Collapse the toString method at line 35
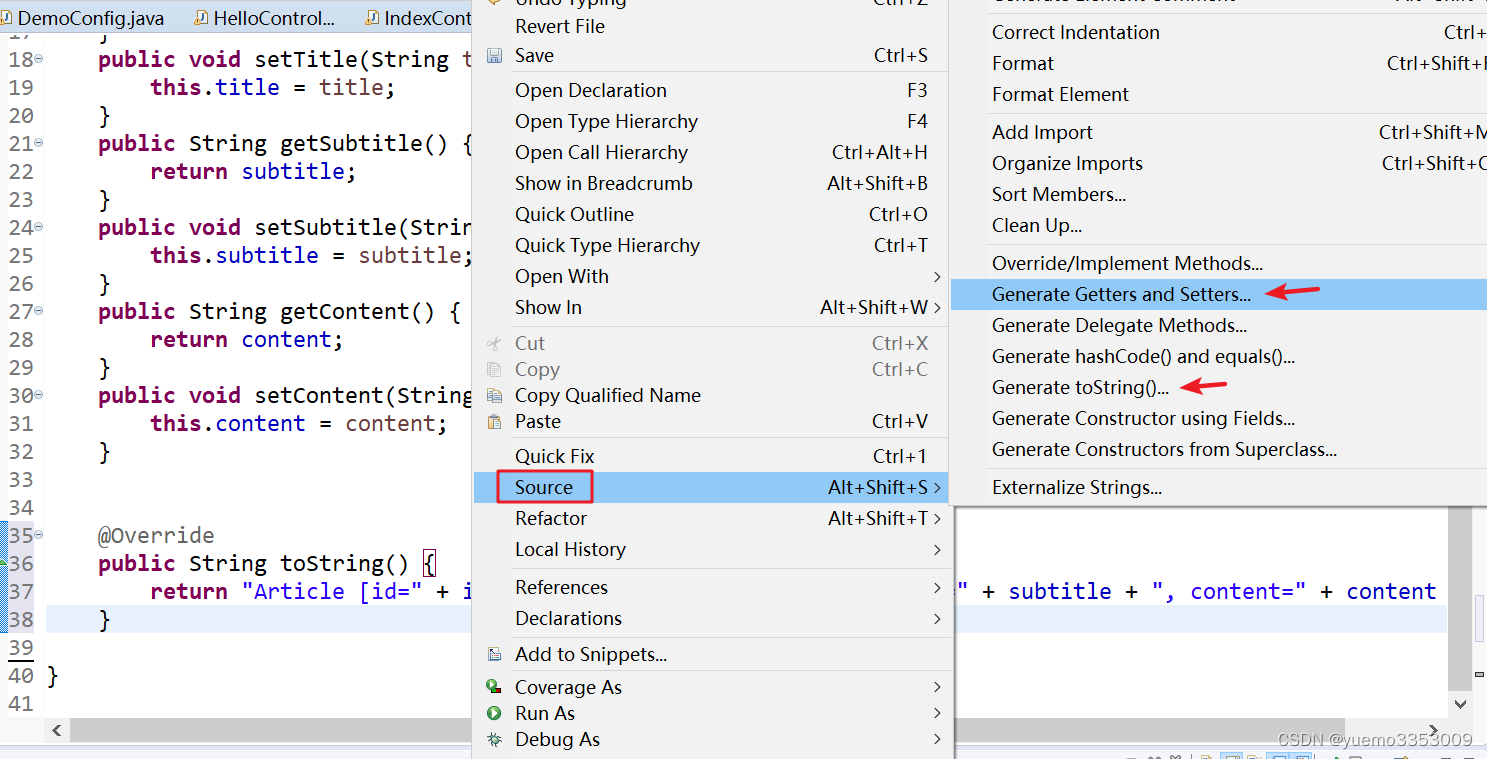The image size is (1487, 759). [x=39, y=535]
